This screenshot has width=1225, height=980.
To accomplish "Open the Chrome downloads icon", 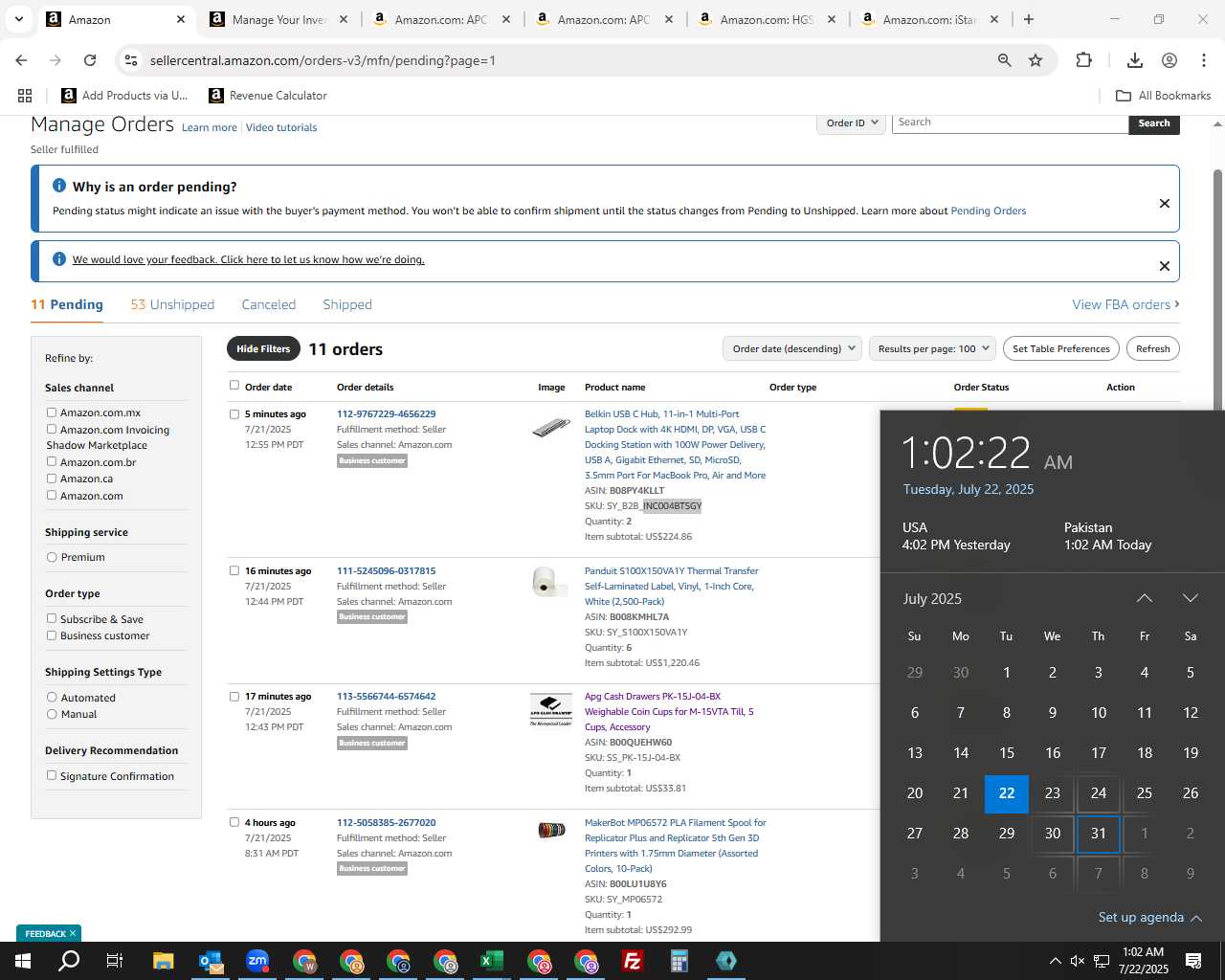I will click(x=1135, y=60).
